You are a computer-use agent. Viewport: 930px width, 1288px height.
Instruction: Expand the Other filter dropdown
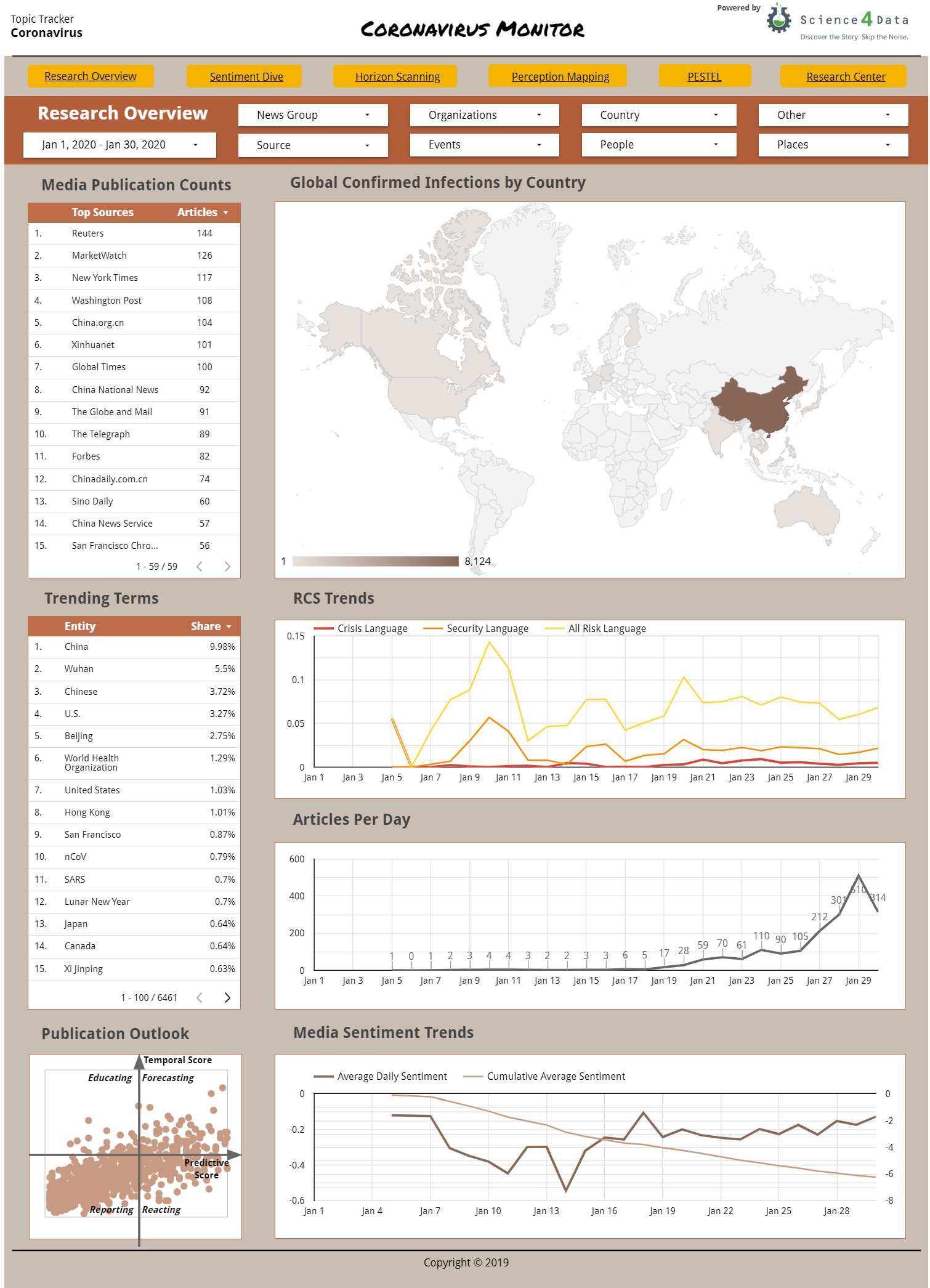[x=833, y=115]
